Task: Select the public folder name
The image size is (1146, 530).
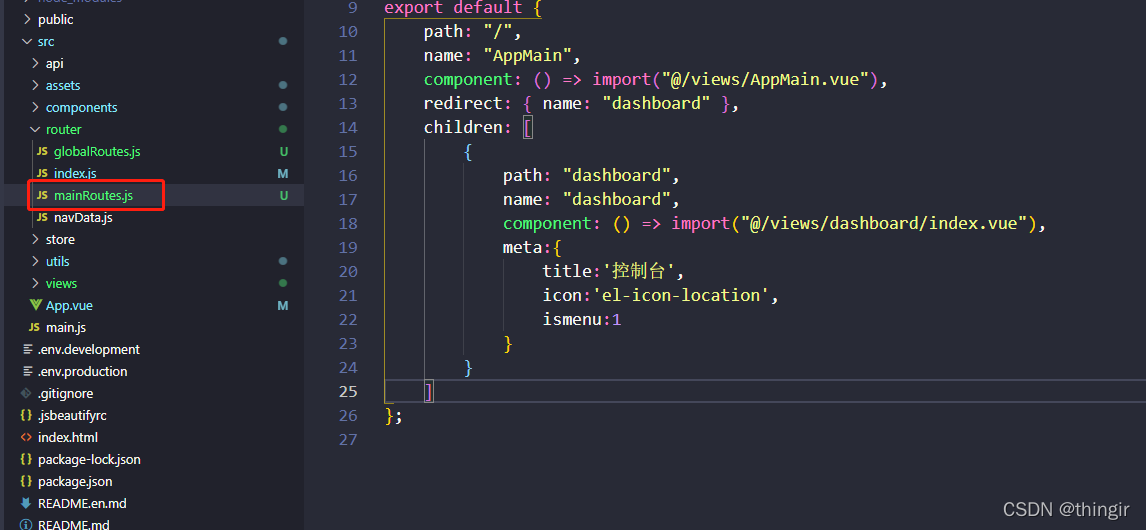Action: point(56,20)
